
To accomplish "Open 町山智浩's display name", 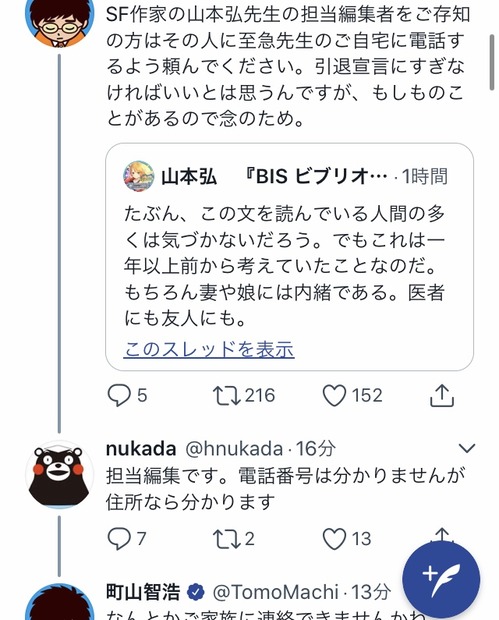I will 143,592.
